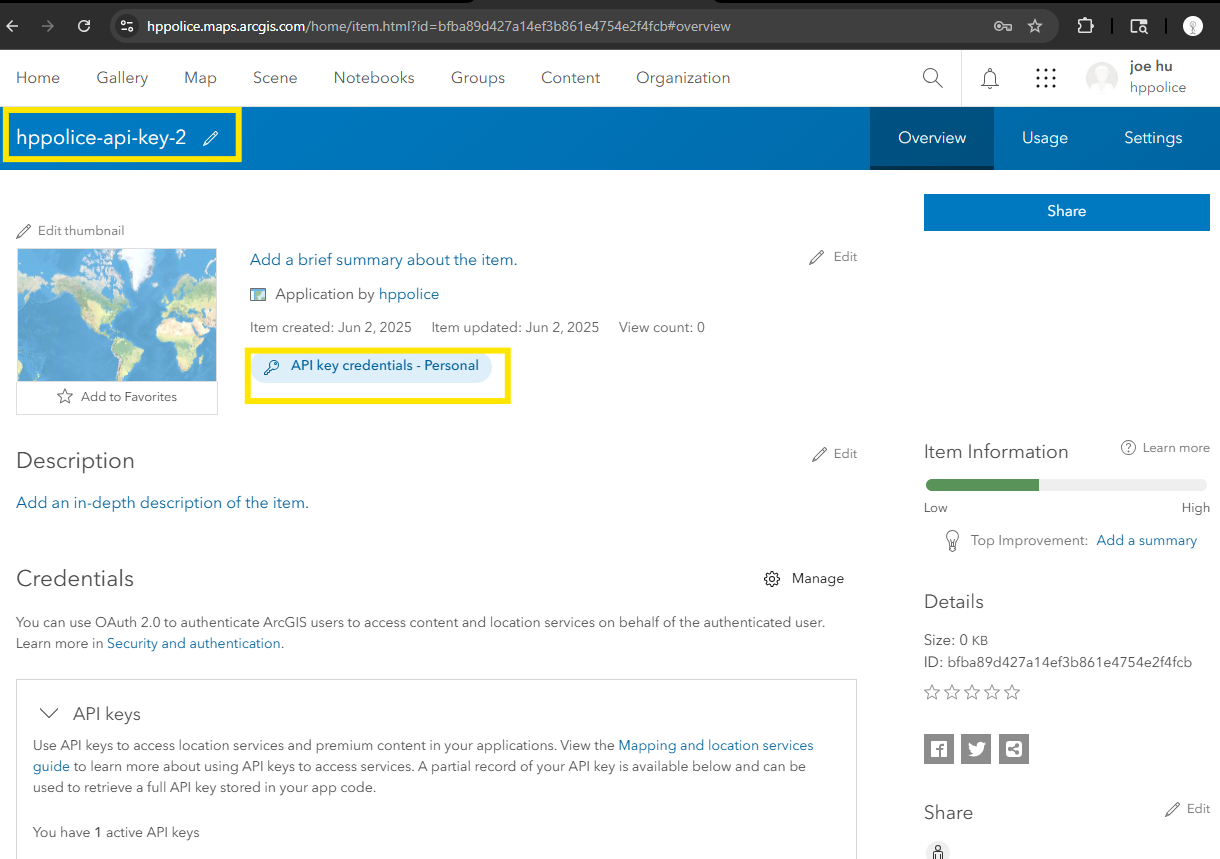This screenshot has width=1220, height=859.
Task: Open Content in navigation
Action: click(x=571, y=78)
